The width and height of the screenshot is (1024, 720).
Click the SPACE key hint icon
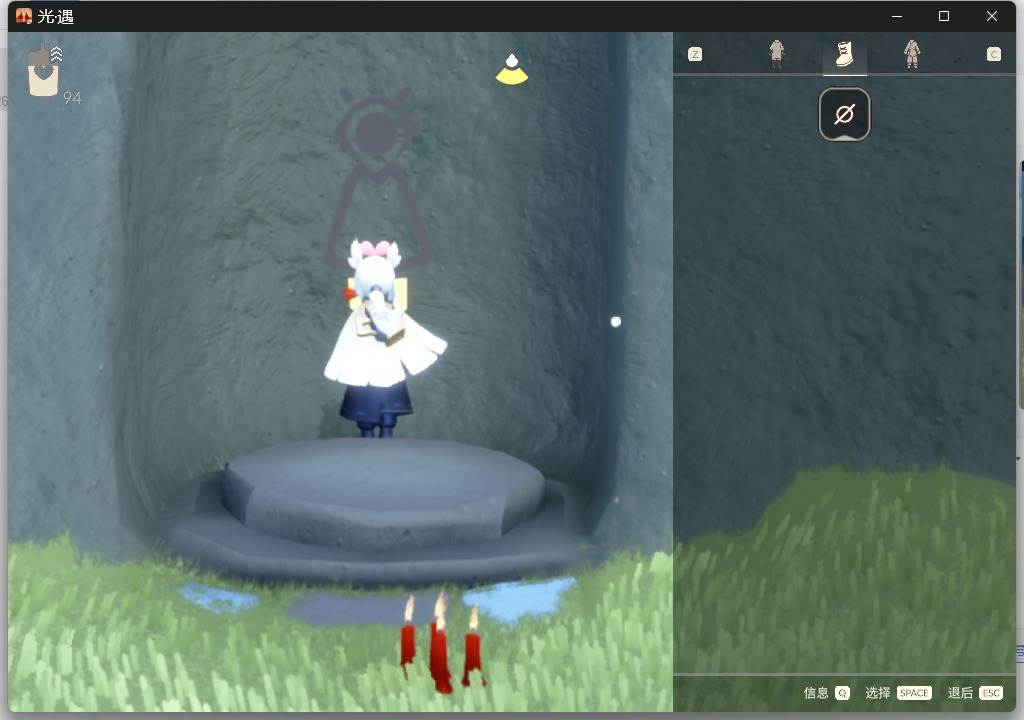(x=914, y=693)
